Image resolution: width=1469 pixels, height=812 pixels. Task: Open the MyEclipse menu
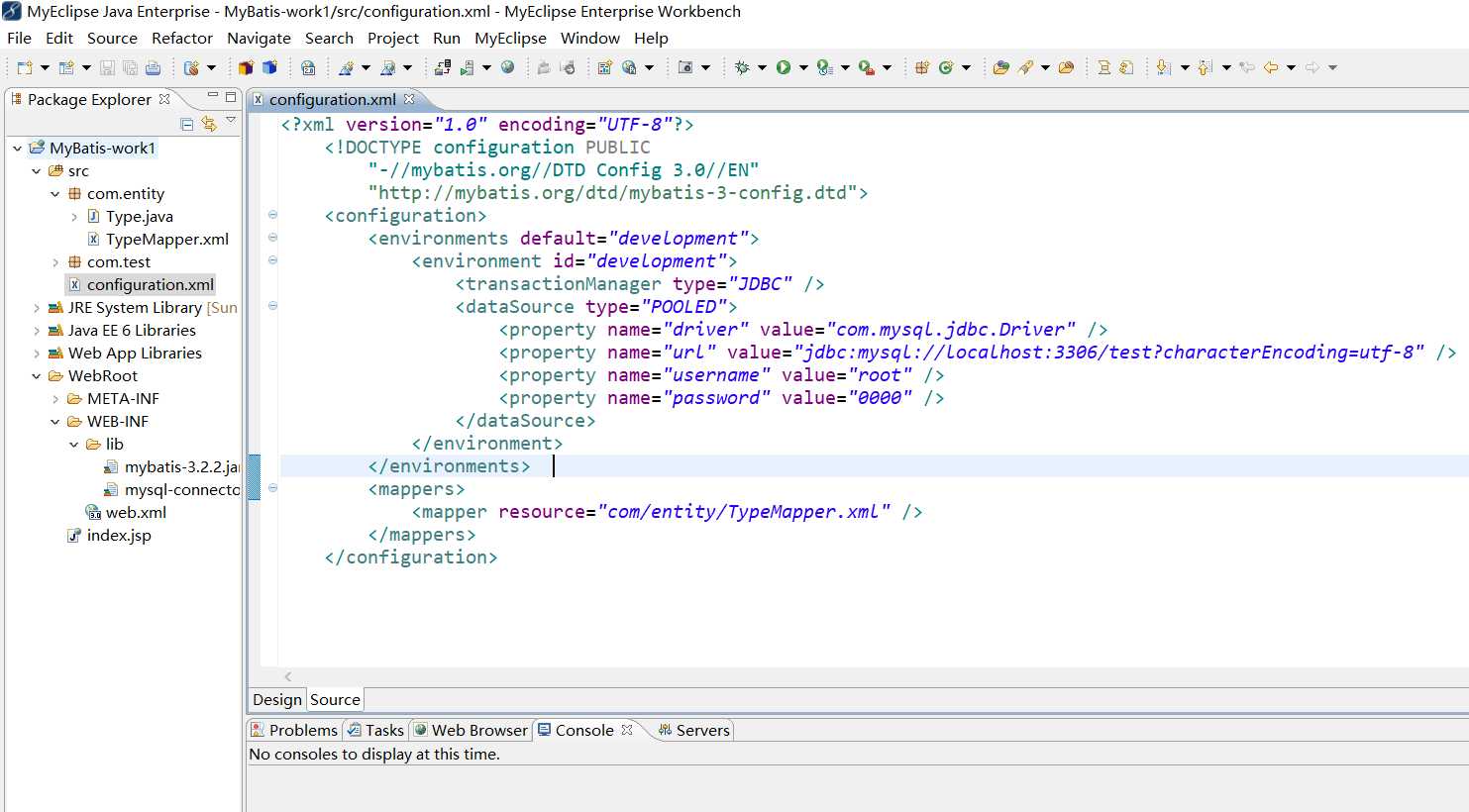click(x=510, y=38)
